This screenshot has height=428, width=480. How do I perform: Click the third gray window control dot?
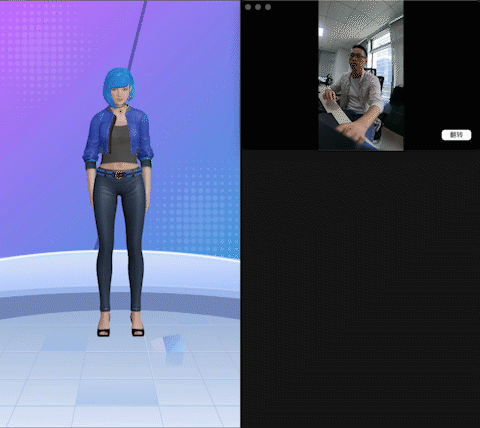tap(268, 7)
